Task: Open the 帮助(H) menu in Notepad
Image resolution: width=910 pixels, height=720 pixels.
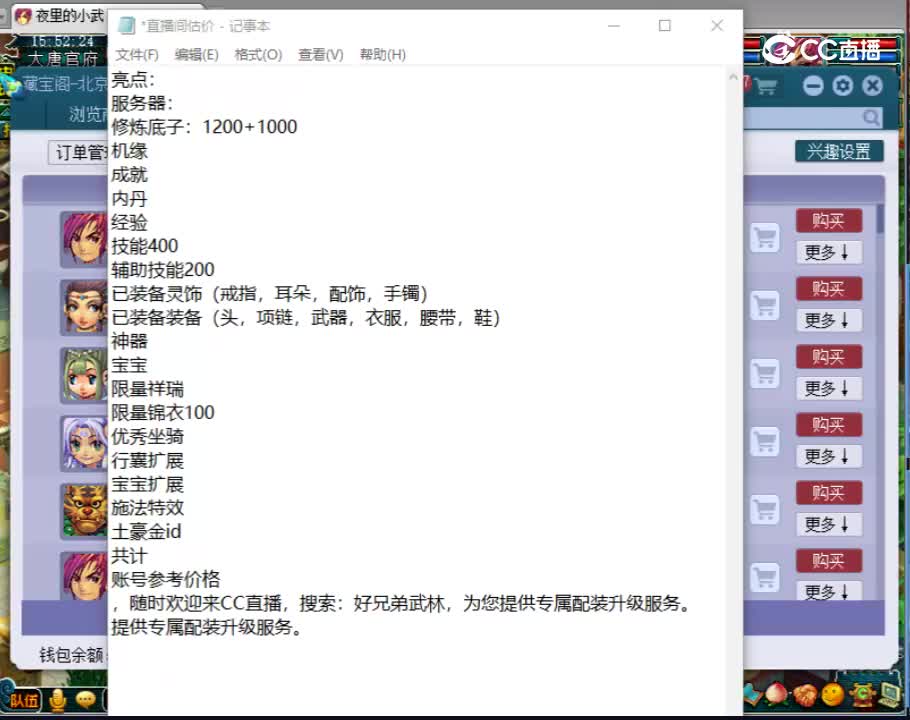Action: (382, 55)
